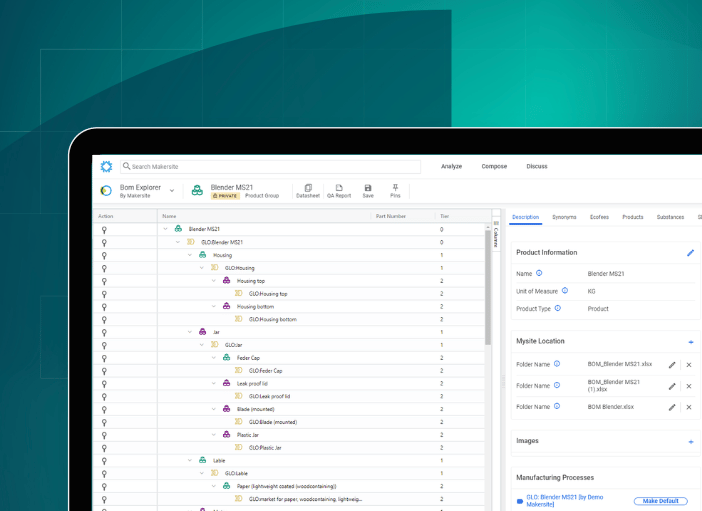Sort by the Tier column header
Screen dimensions: 702x511
tap(444, 216)
